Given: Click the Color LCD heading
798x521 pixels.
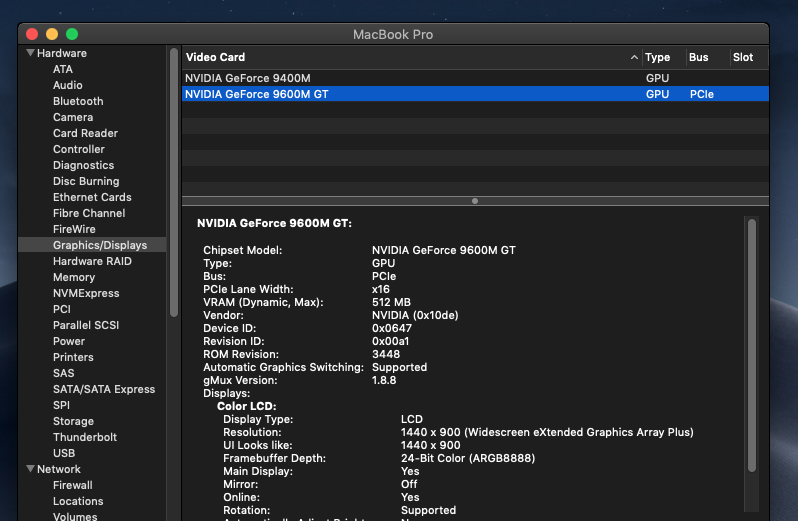Looking at the screenshot, I should [247, 406].
